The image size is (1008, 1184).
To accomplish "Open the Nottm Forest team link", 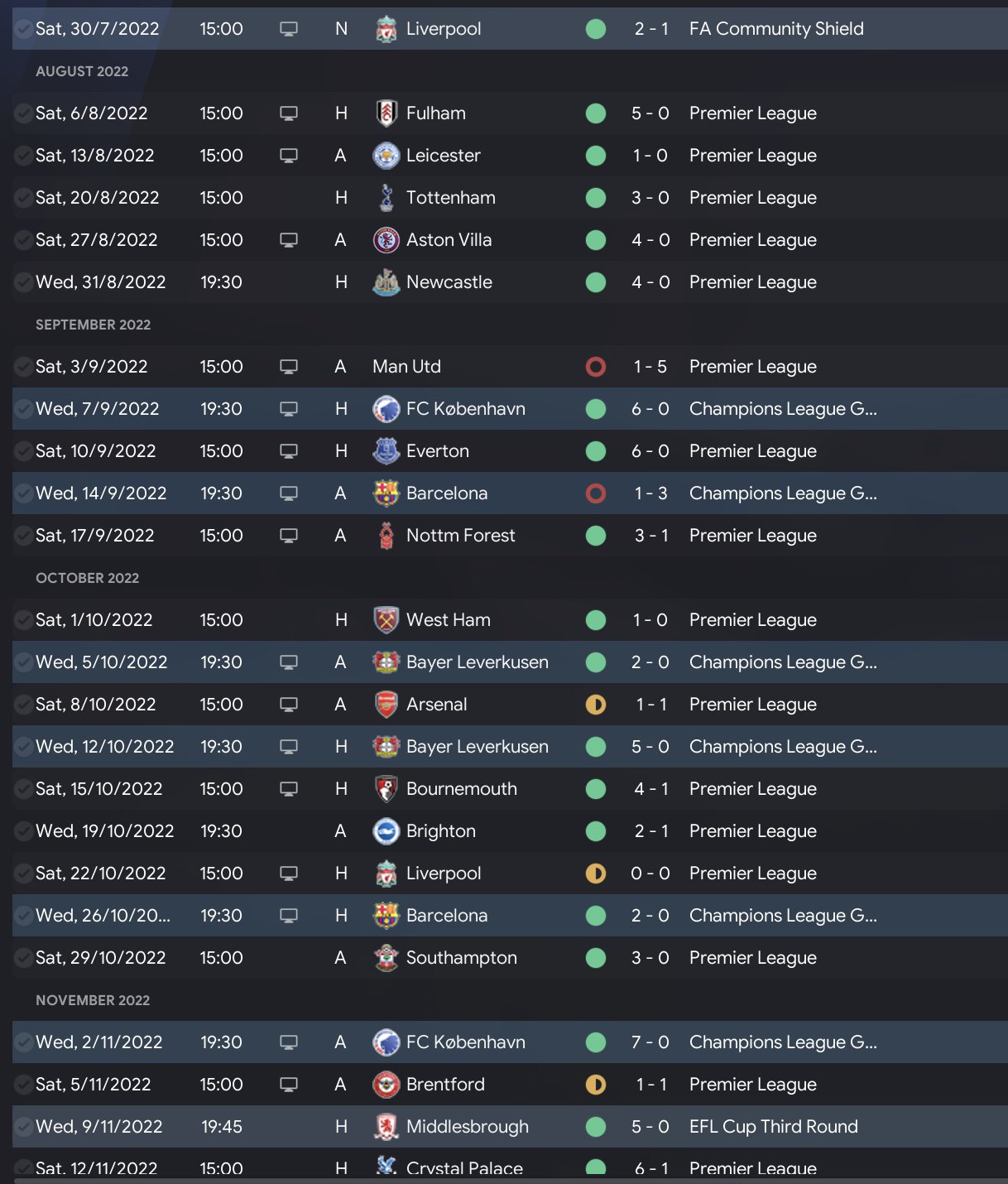I will click(x=460, y=536).
